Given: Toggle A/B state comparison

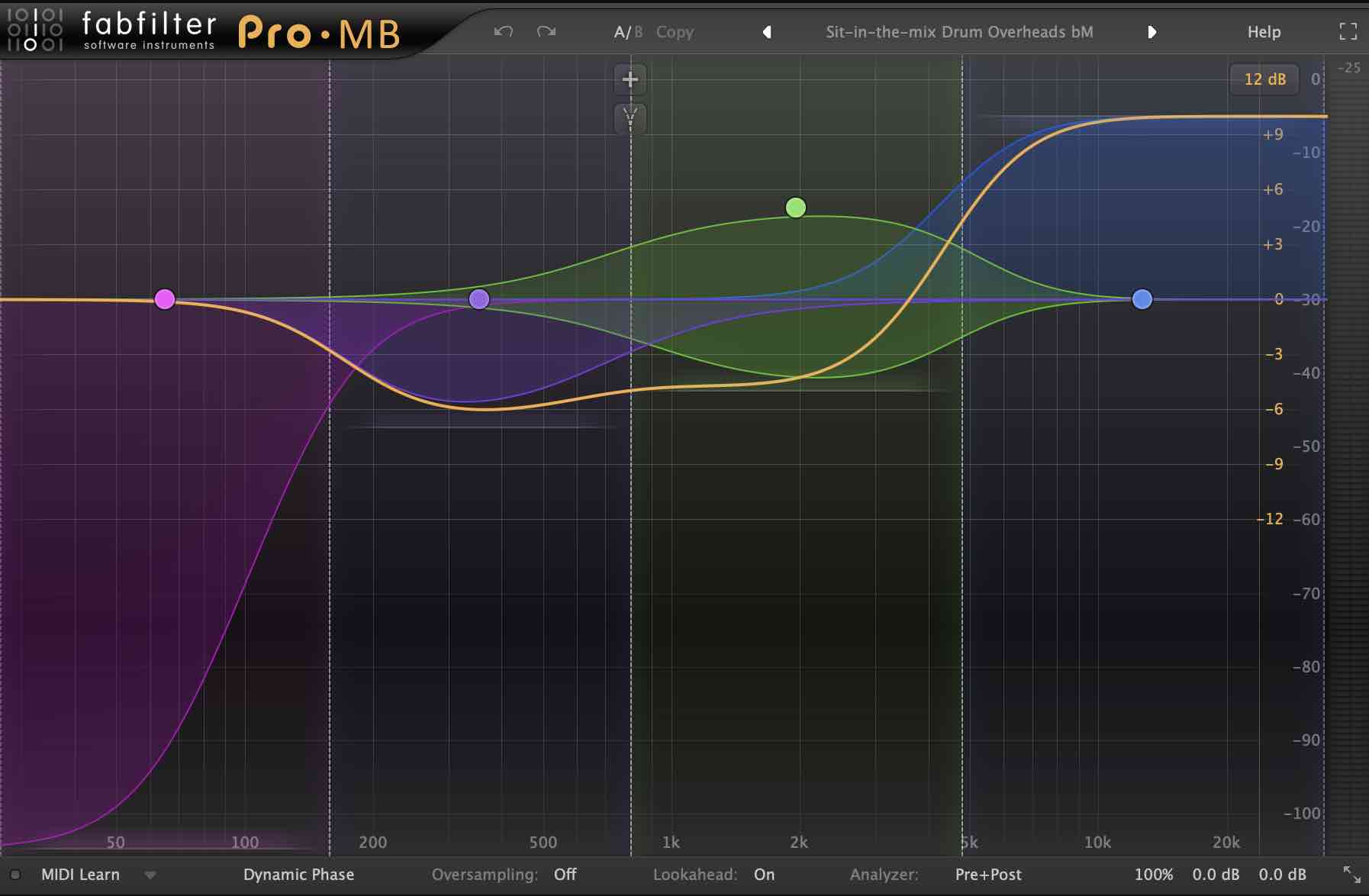Looking at the screenshot, I should 628,32.
